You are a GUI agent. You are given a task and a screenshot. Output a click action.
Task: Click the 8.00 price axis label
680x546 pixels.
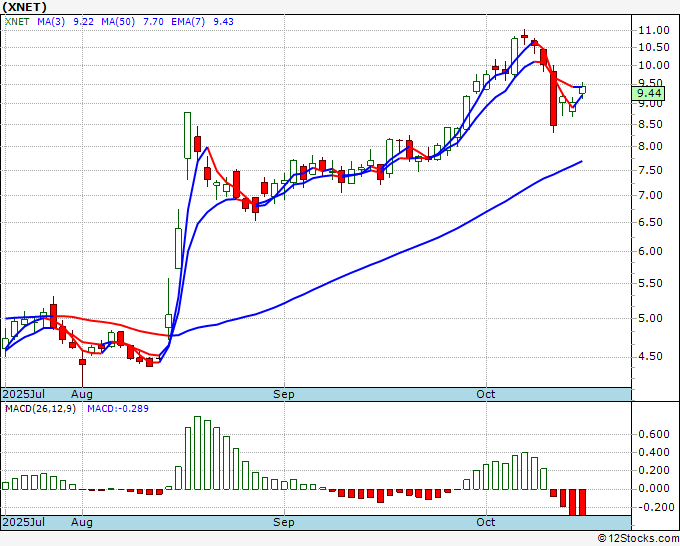pos(651,147)
